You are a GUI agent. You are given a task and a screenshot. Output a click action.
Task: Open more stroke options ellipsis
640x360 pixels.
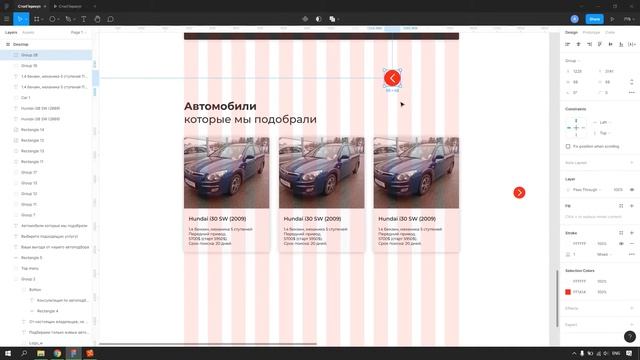631,254
